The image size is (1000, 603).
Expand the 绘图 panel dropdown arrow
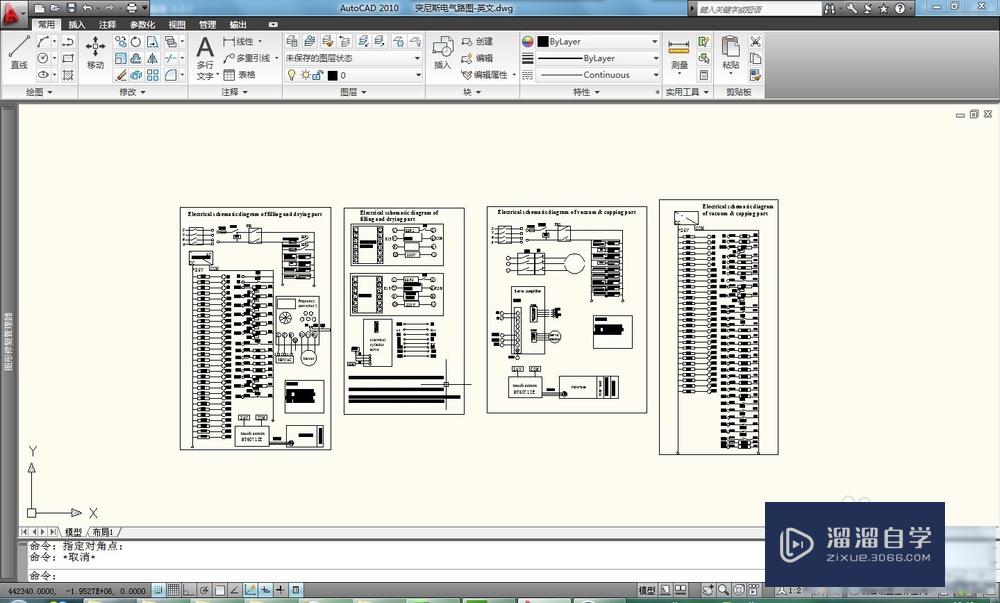tap(48, 92)
